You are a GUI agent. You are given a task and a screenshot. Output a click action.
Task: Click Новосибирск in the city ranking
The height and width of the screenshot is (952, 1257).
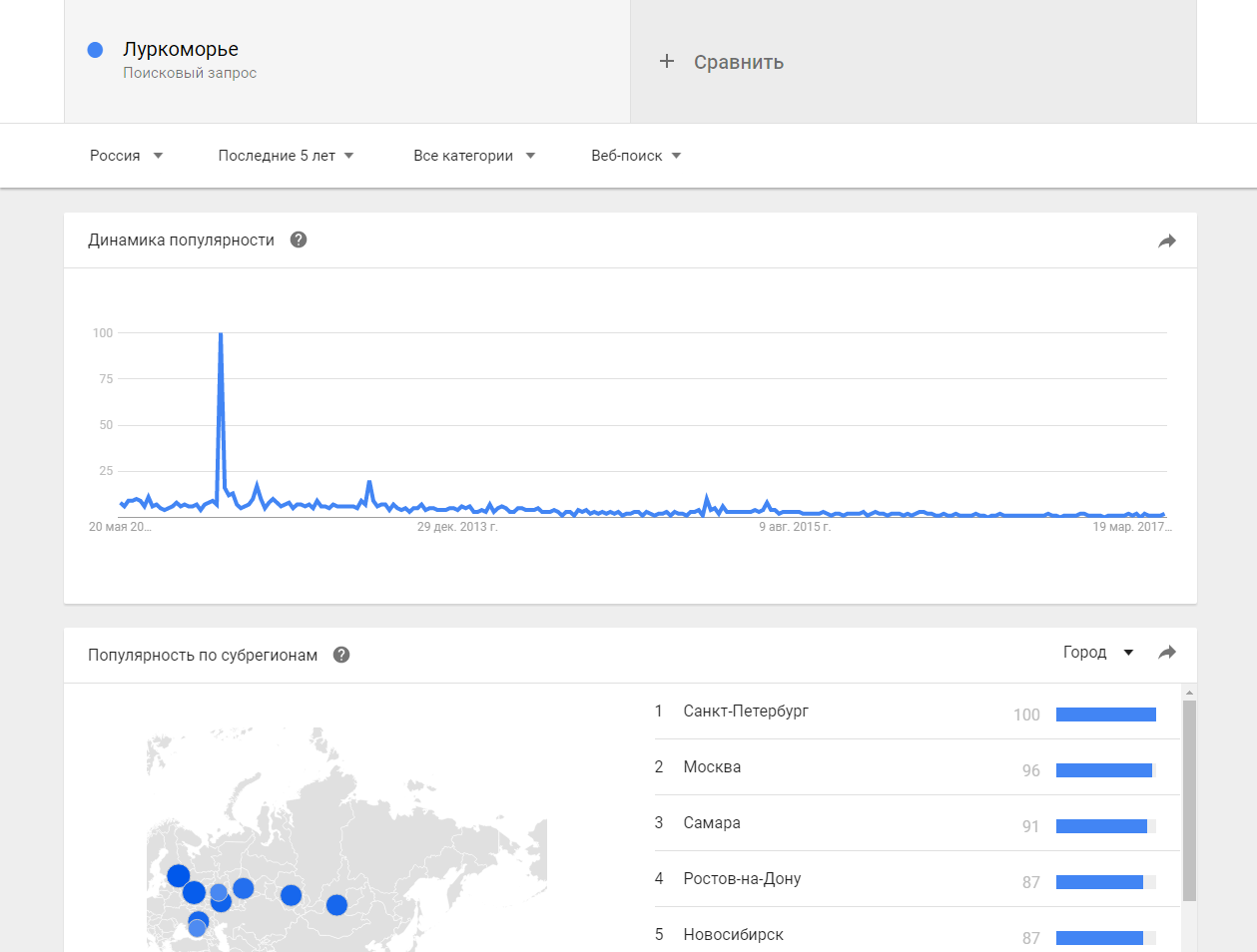point(733,935)
